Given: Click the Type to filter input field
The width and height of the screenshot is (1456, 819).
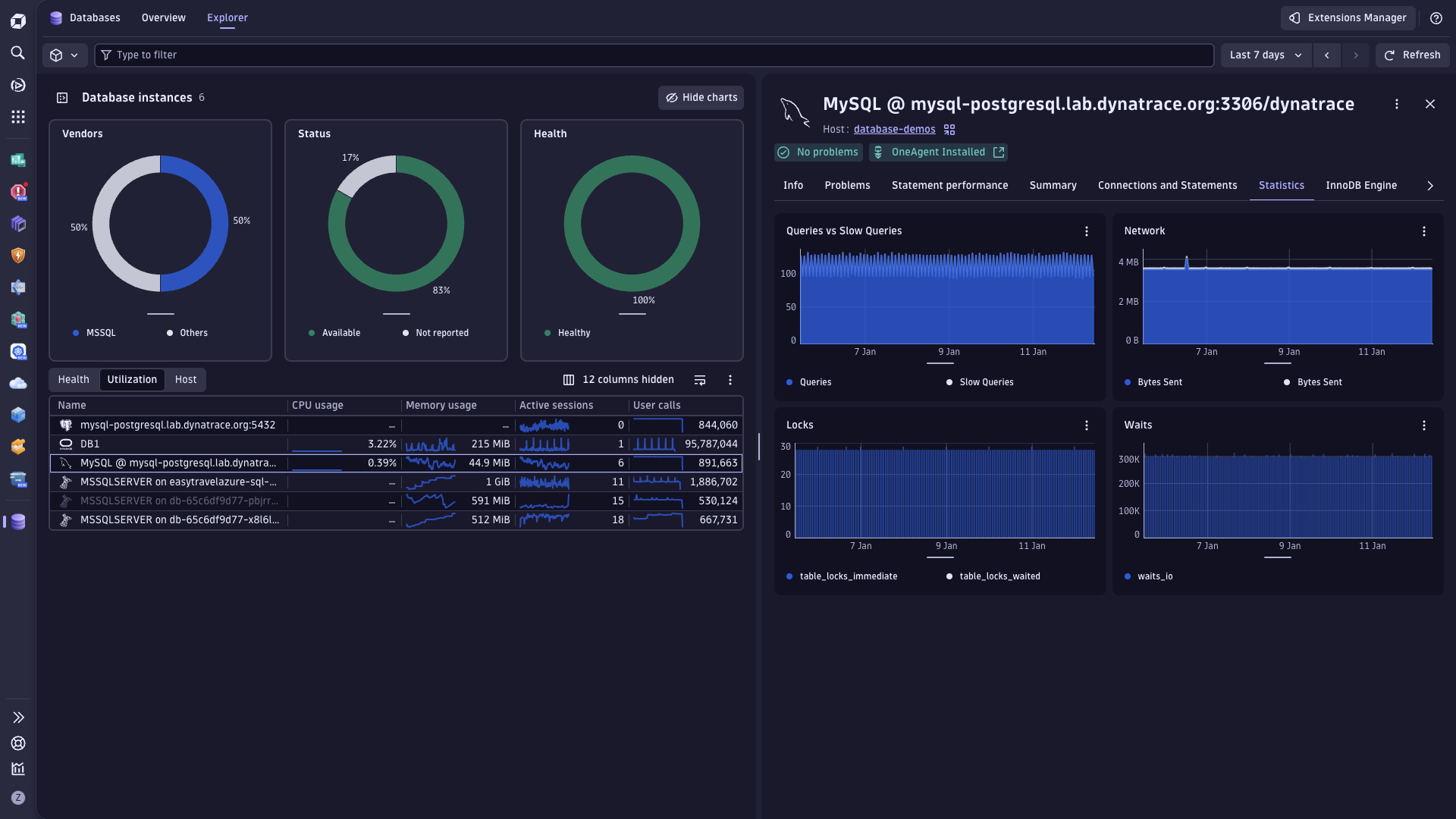Looking at the screenshot, I should pyautogui.click(x=652, y=55).
